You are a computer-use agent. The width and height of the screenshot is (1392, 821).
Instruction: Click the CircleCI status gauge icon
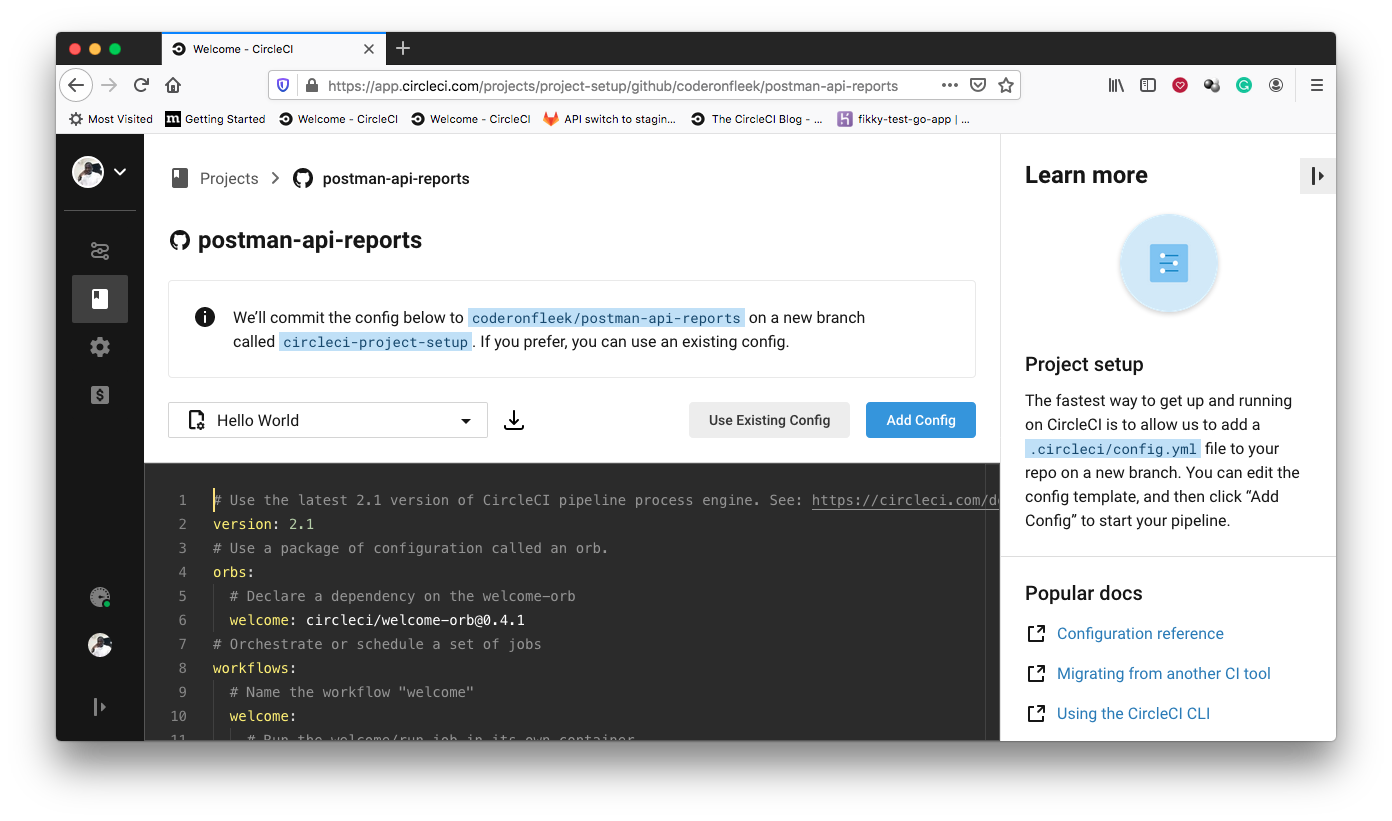pos(99,597)
